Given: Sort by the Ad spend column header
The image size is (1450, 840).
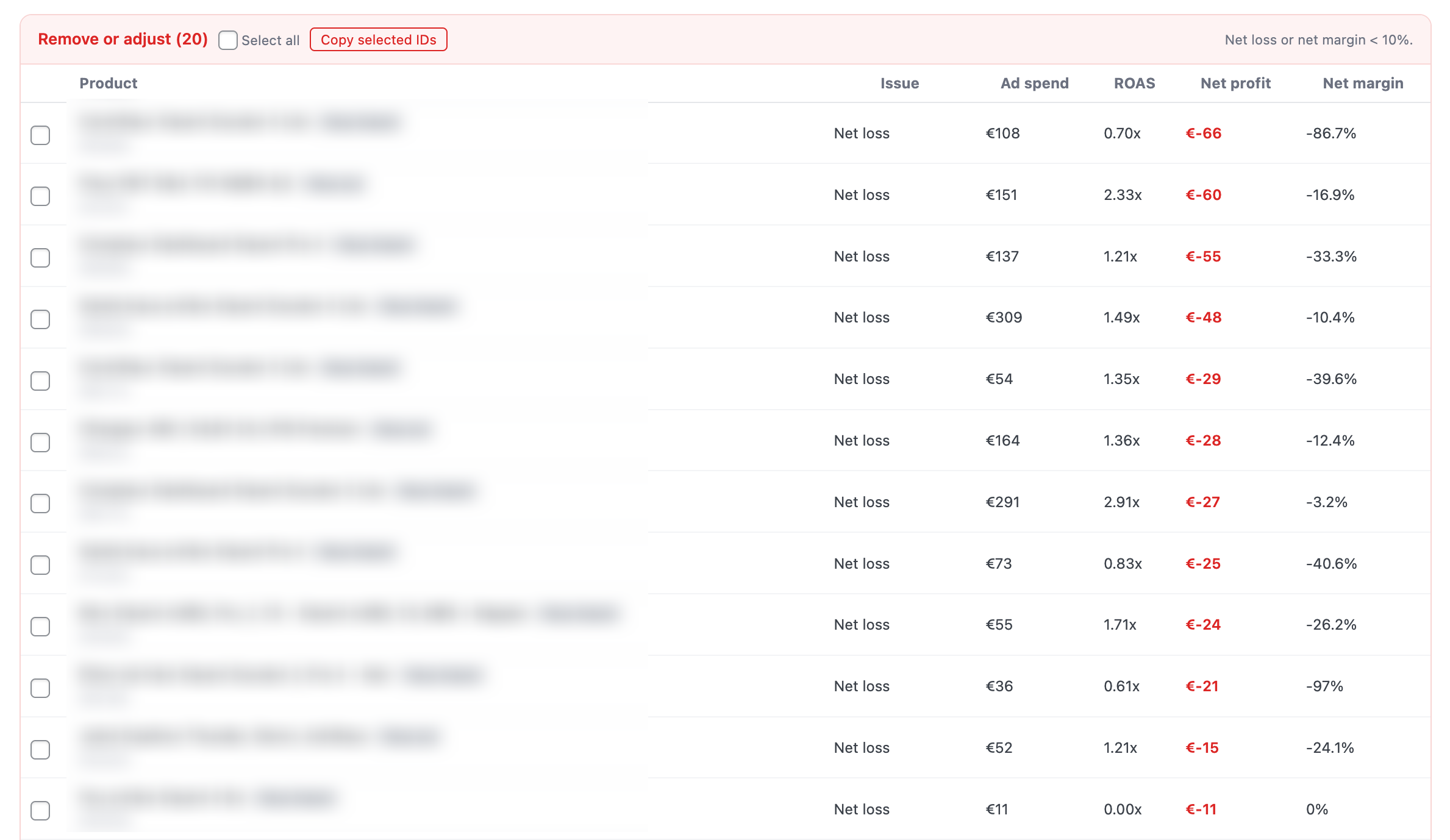Looking at the screenshot, I should [1034, 84].
